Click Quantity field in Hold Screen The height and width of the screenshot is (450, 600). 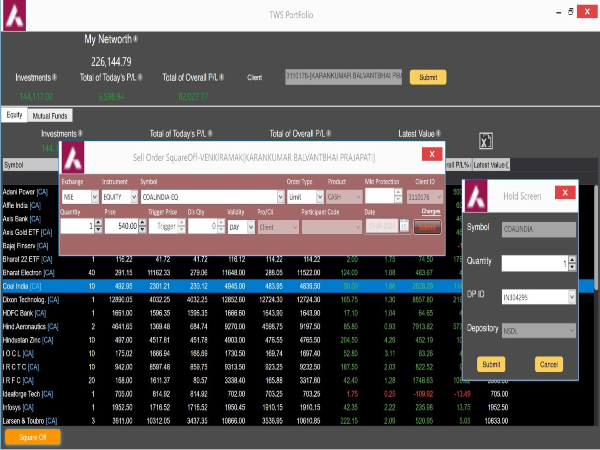(x=535, y=263)
